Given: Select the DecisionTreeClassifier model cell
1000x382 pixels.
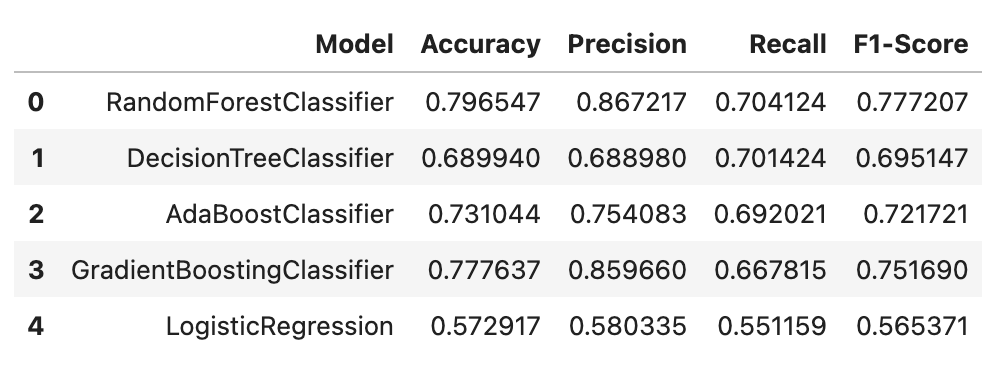Looking at the screenshot, I should 260,158.
